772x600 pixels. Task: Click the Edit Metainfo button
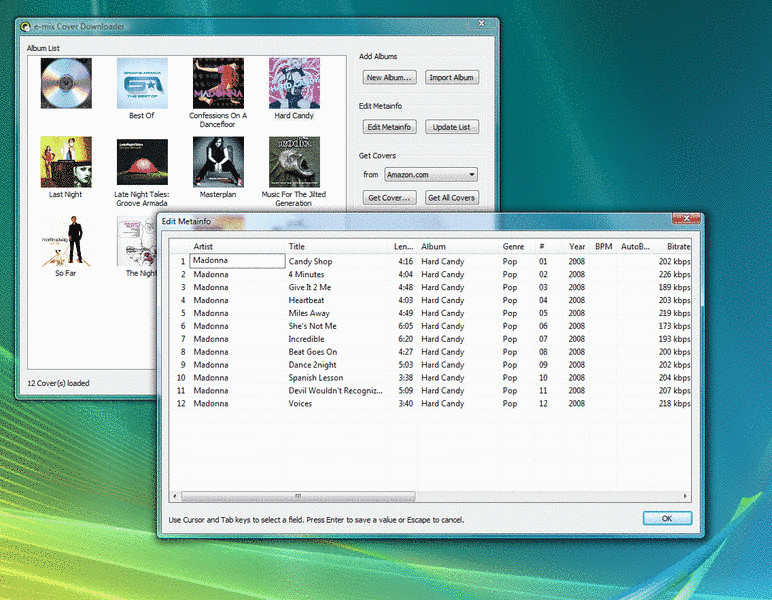pos(389,127)
